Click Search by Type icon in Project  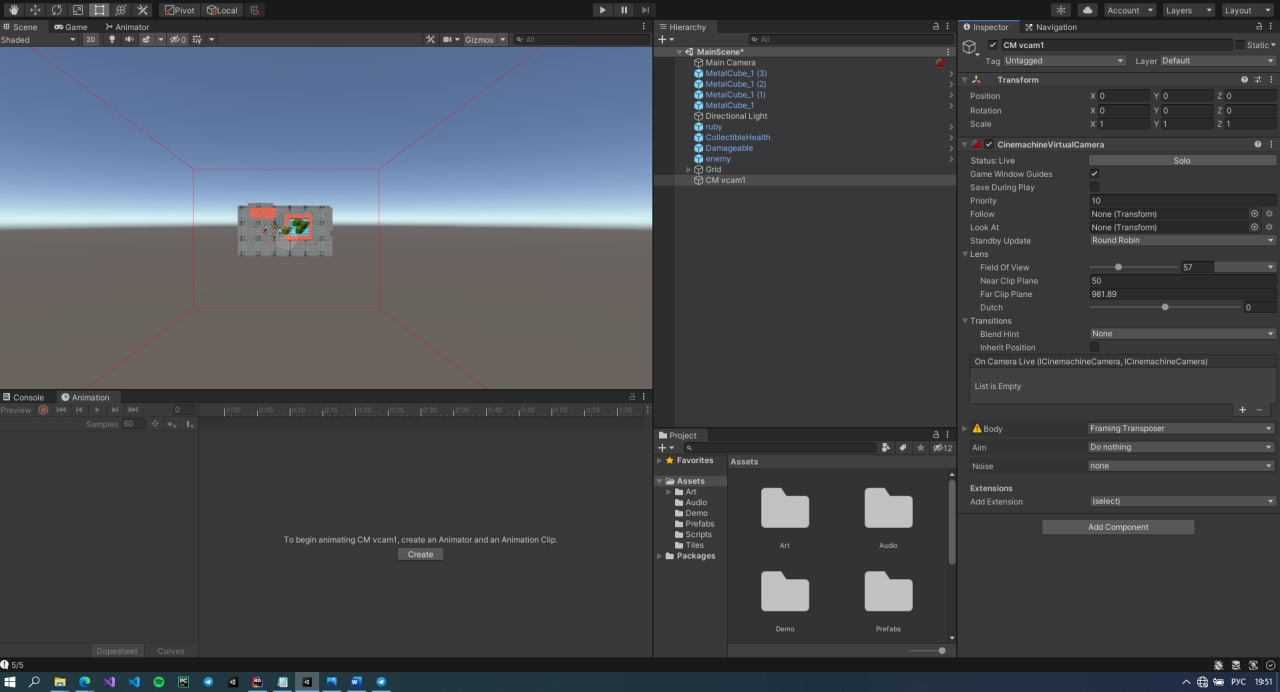click(x=885, y=448)
